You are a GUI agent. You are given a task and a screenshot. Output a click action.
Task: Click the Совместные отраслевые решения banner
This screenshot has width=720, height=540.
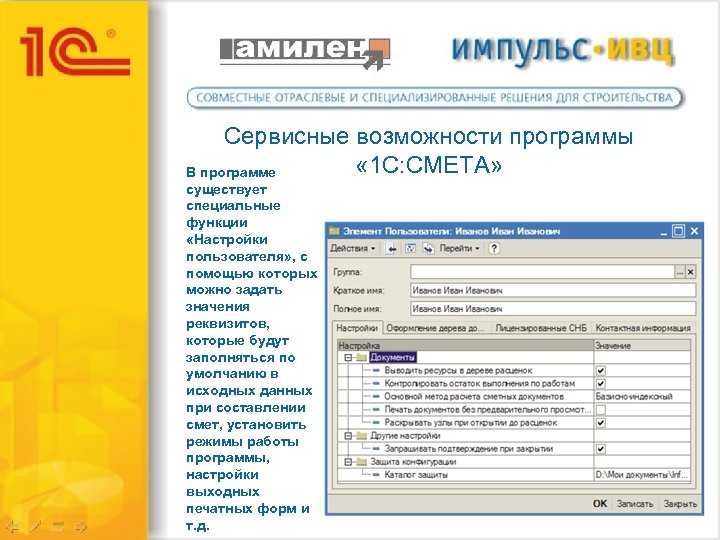[x=434, y=98]
